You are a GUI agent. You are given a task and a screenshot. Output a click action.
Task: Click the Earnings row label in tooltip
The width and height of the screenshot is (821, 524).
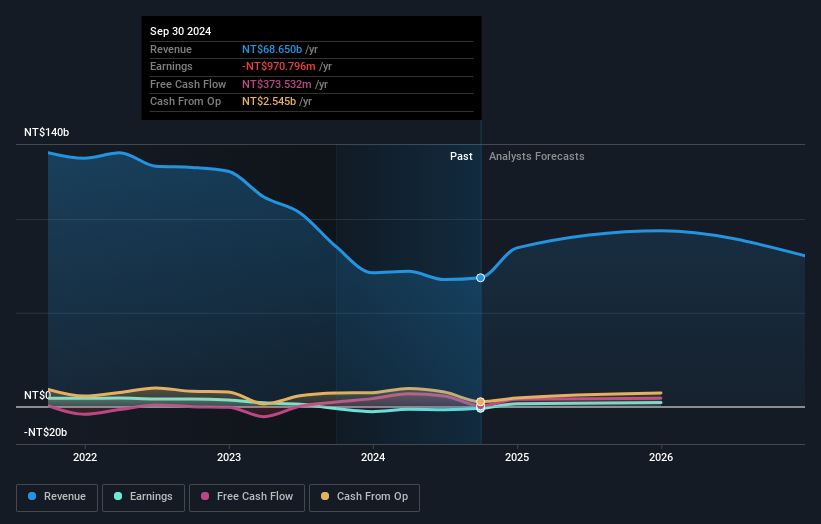pos(171,66)
